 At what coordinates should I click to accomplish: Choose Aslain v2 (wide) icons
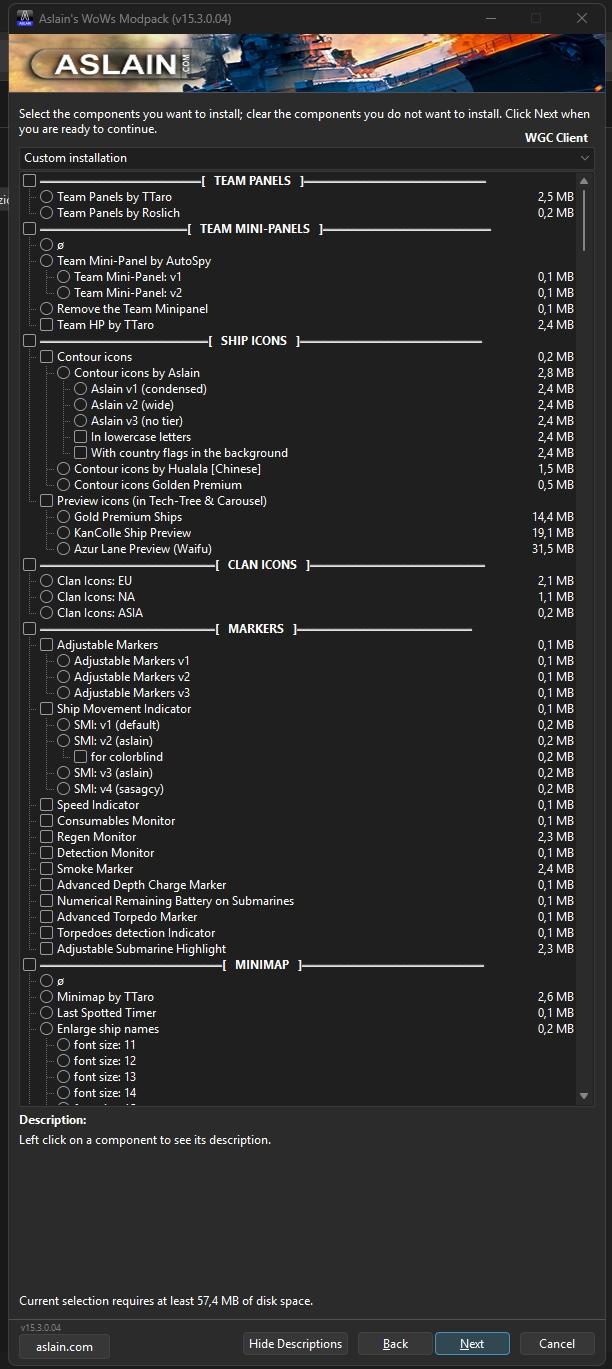(80, 405)
